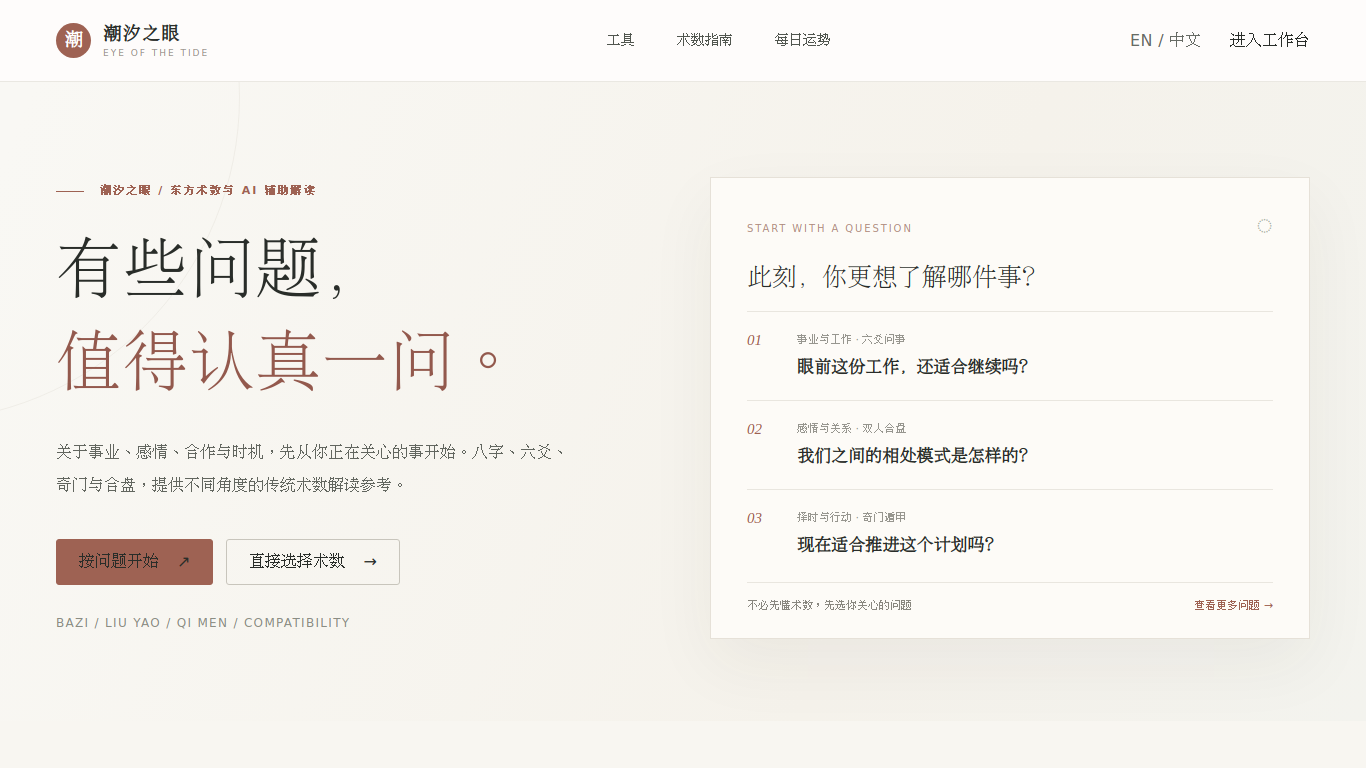Select question 我们之间的相处模式是怎样的？
1366x768 pixels.
point(1010,445)
